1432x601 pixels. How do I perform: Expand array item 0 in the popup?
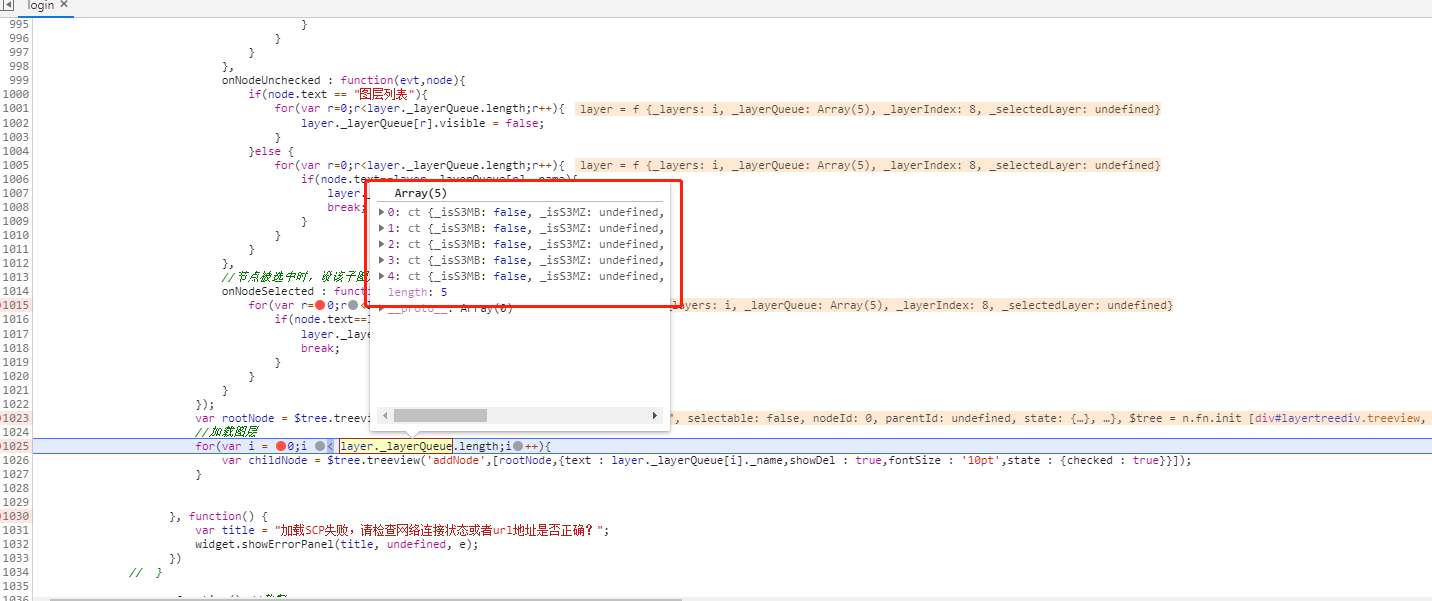(381, 212)
